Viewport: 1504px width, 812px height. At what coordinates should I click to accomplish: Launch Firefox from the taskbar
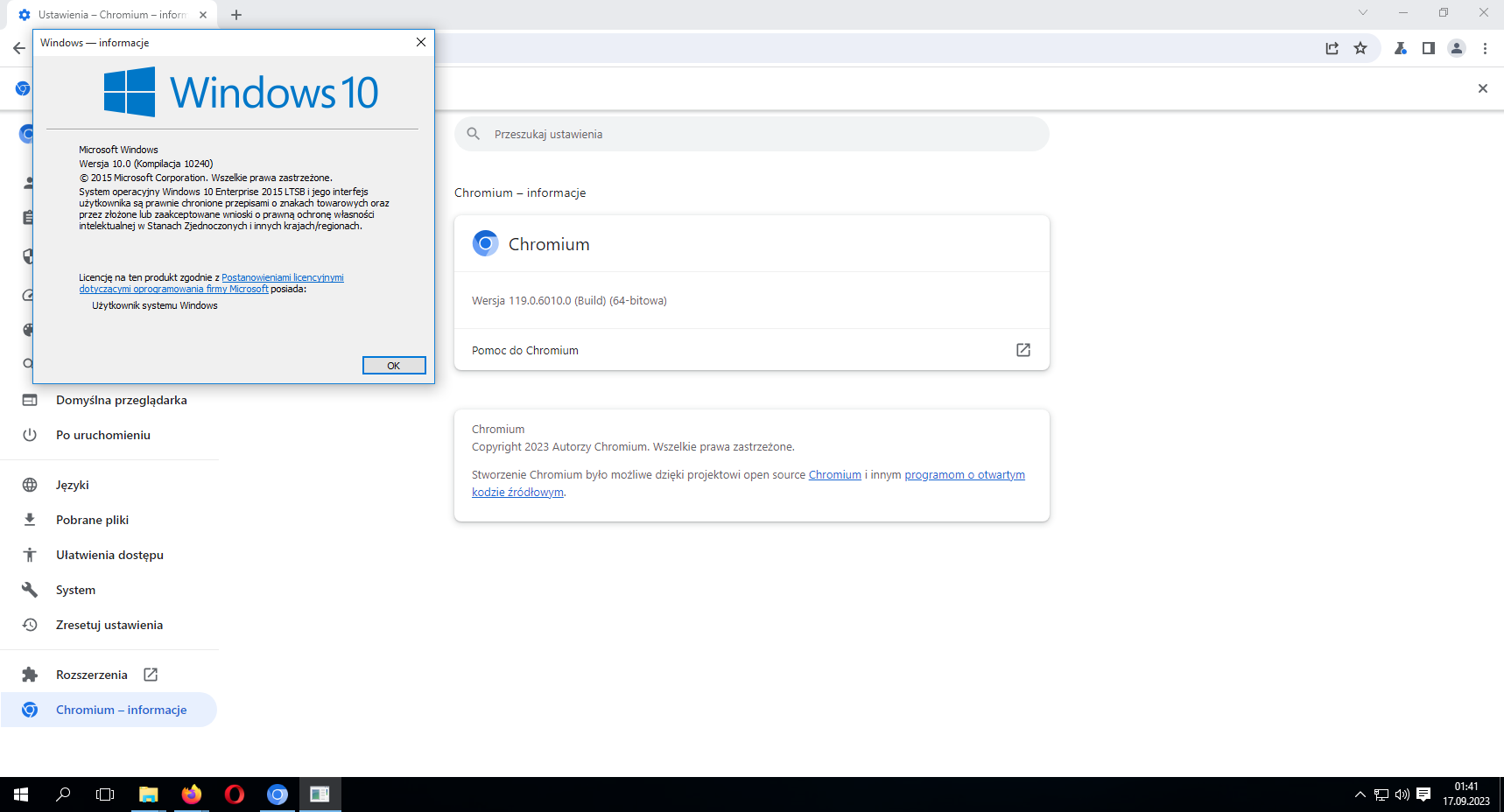[192, 794]
